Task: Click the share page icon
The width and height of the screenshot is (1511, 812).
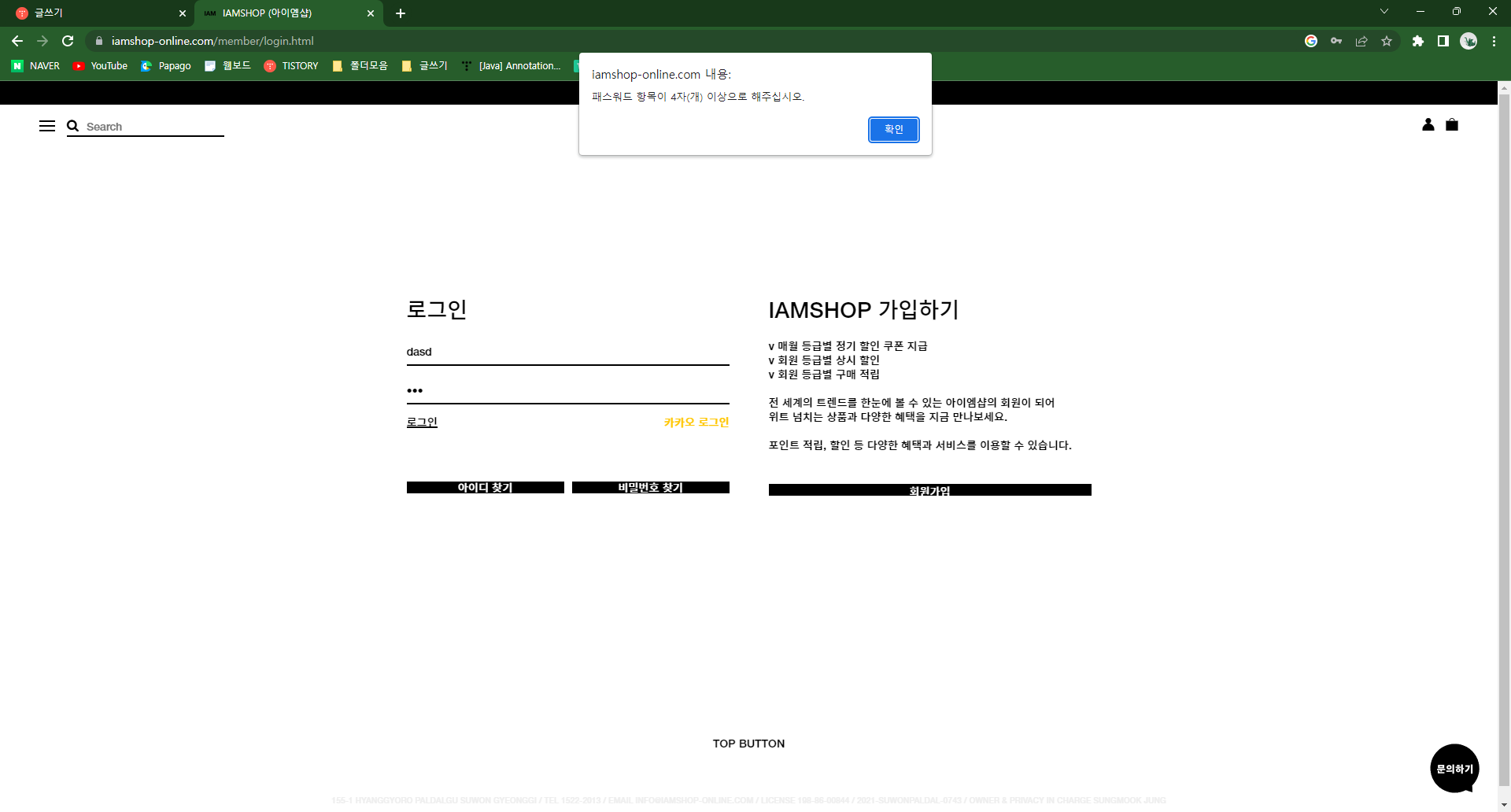Action: tap(1361, 41)
